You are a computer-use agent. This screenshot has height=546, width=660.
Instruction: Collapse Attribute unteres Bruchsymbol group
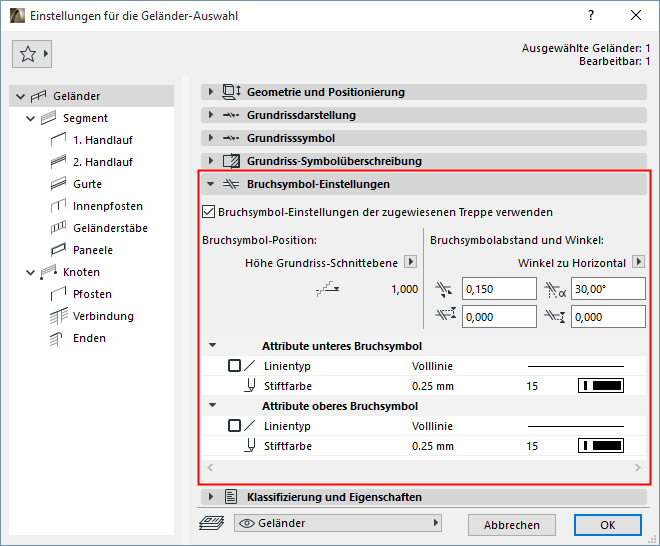click(x=213, y=345)
